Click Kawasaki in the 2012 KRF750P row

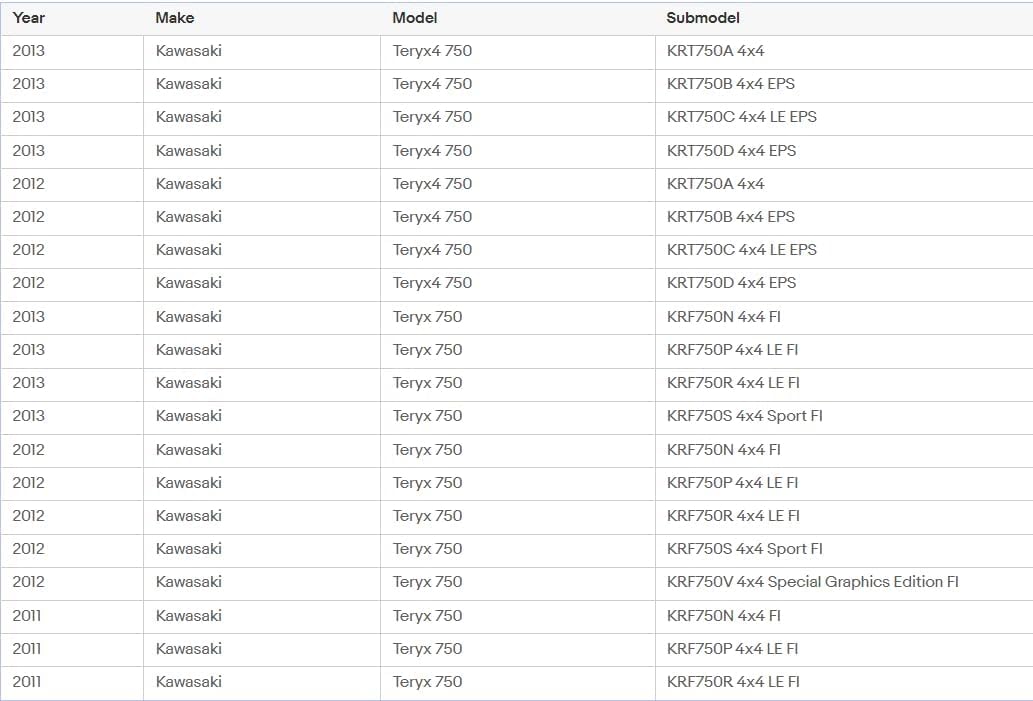188,482
